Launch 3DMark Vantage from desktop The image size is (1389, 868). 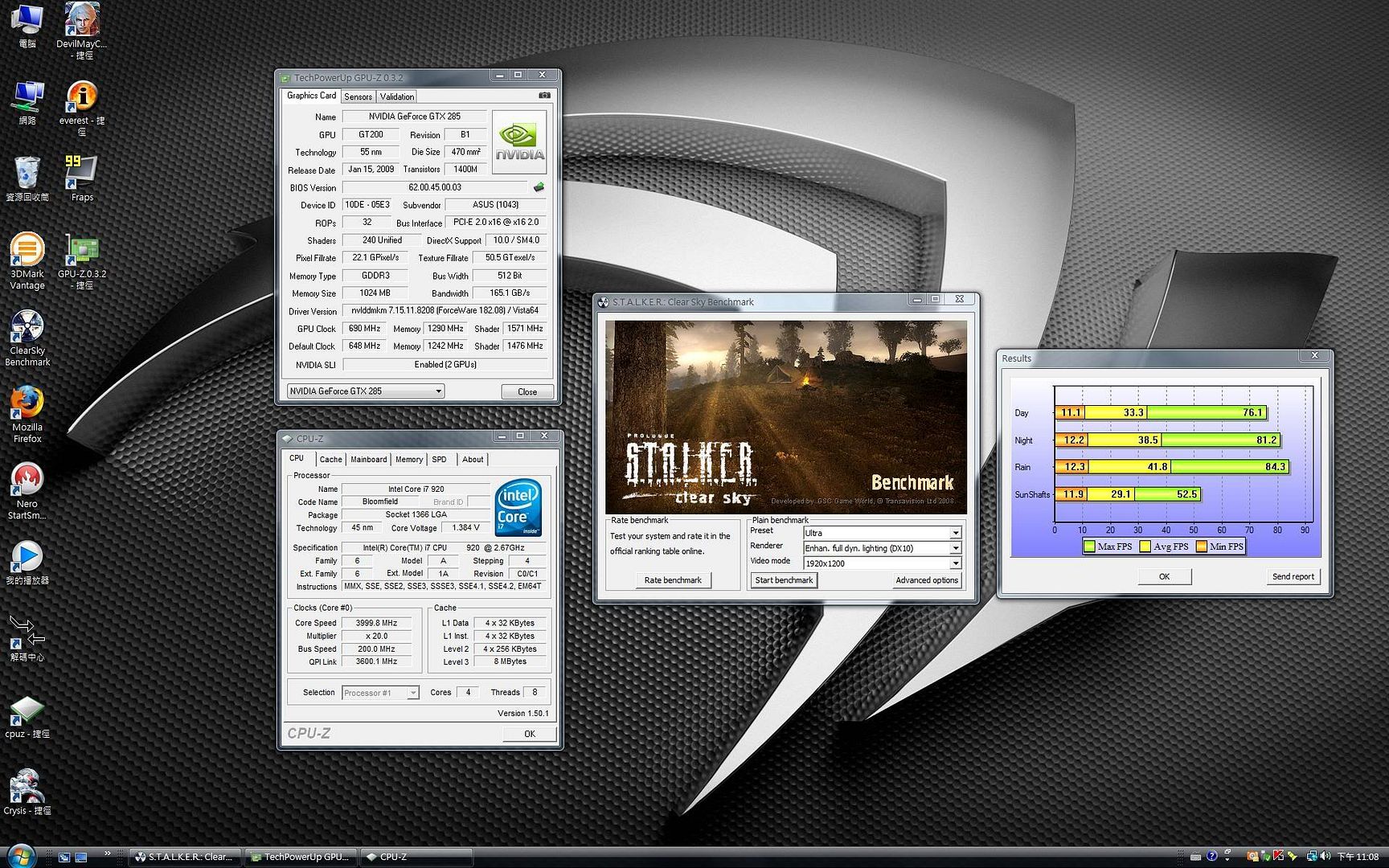click(27, 261)
